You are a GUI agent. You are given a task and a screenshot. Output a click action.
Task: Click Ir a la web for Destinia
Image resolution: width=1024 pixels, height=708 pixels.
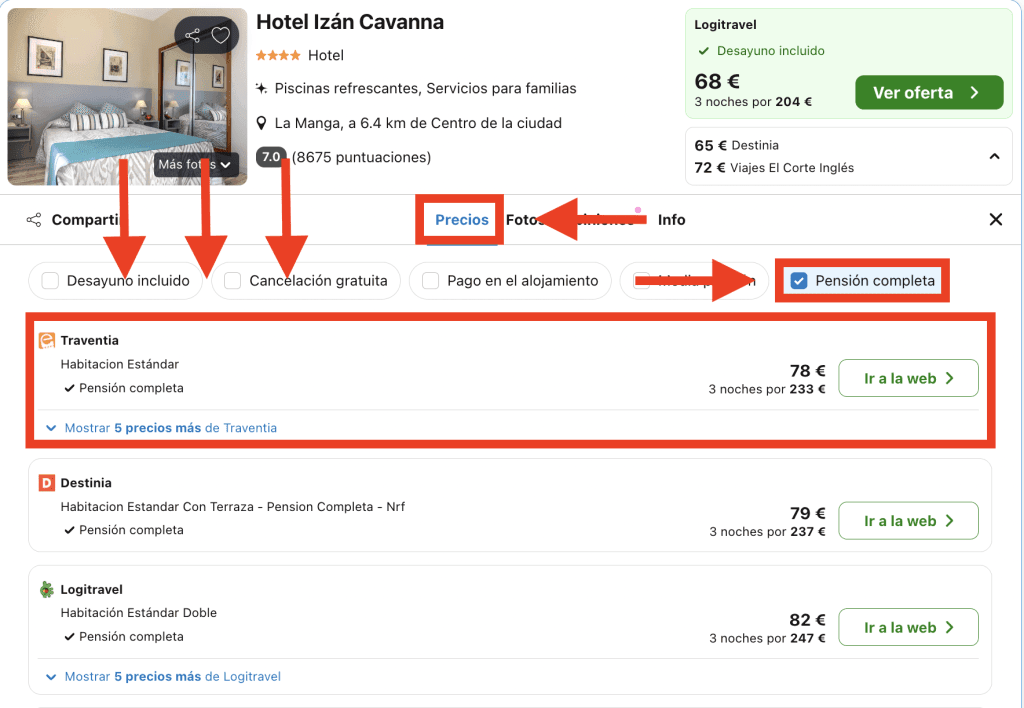coord(908,521)
